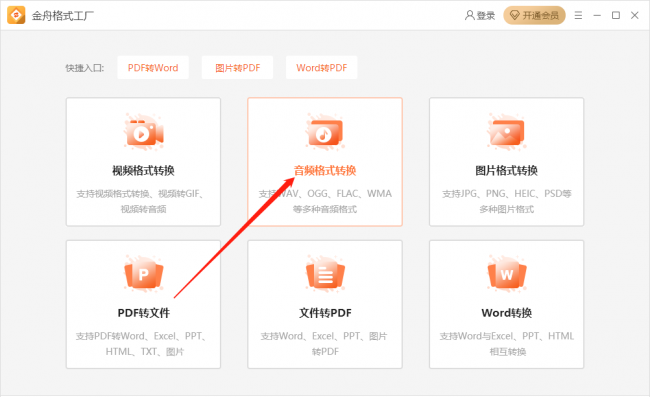Click the 金舟格式工厂 app logo icon

point(16,15)
